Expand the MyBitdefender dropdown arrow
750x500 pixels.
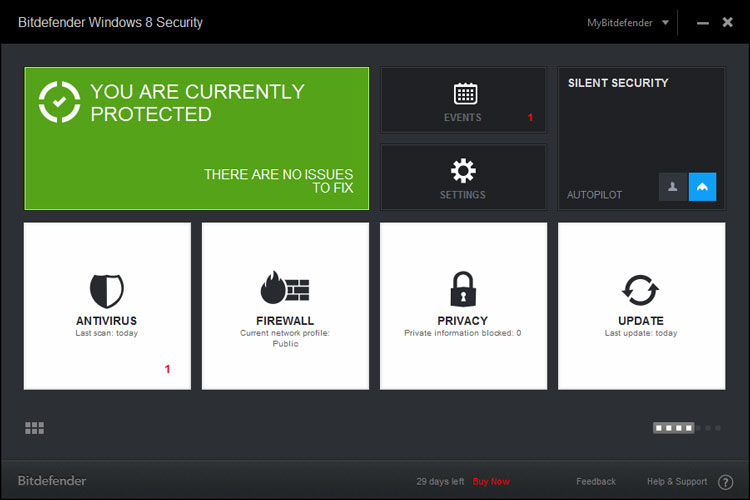tap(665, 22)
